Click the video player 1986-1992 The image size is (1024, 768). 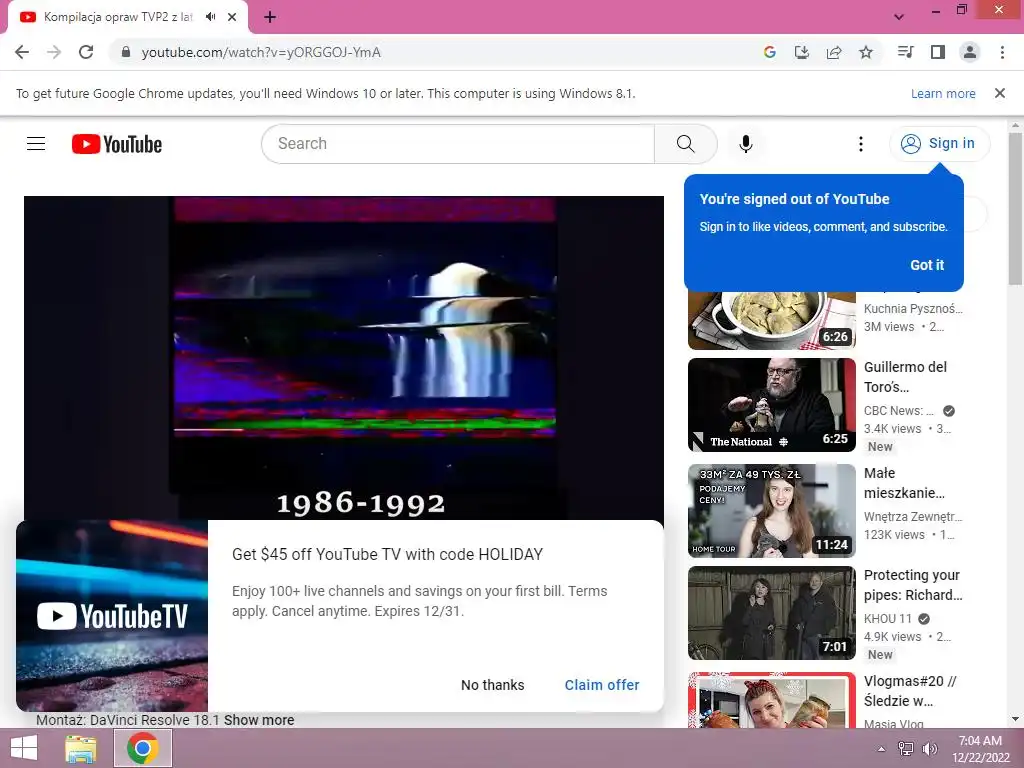344,358
